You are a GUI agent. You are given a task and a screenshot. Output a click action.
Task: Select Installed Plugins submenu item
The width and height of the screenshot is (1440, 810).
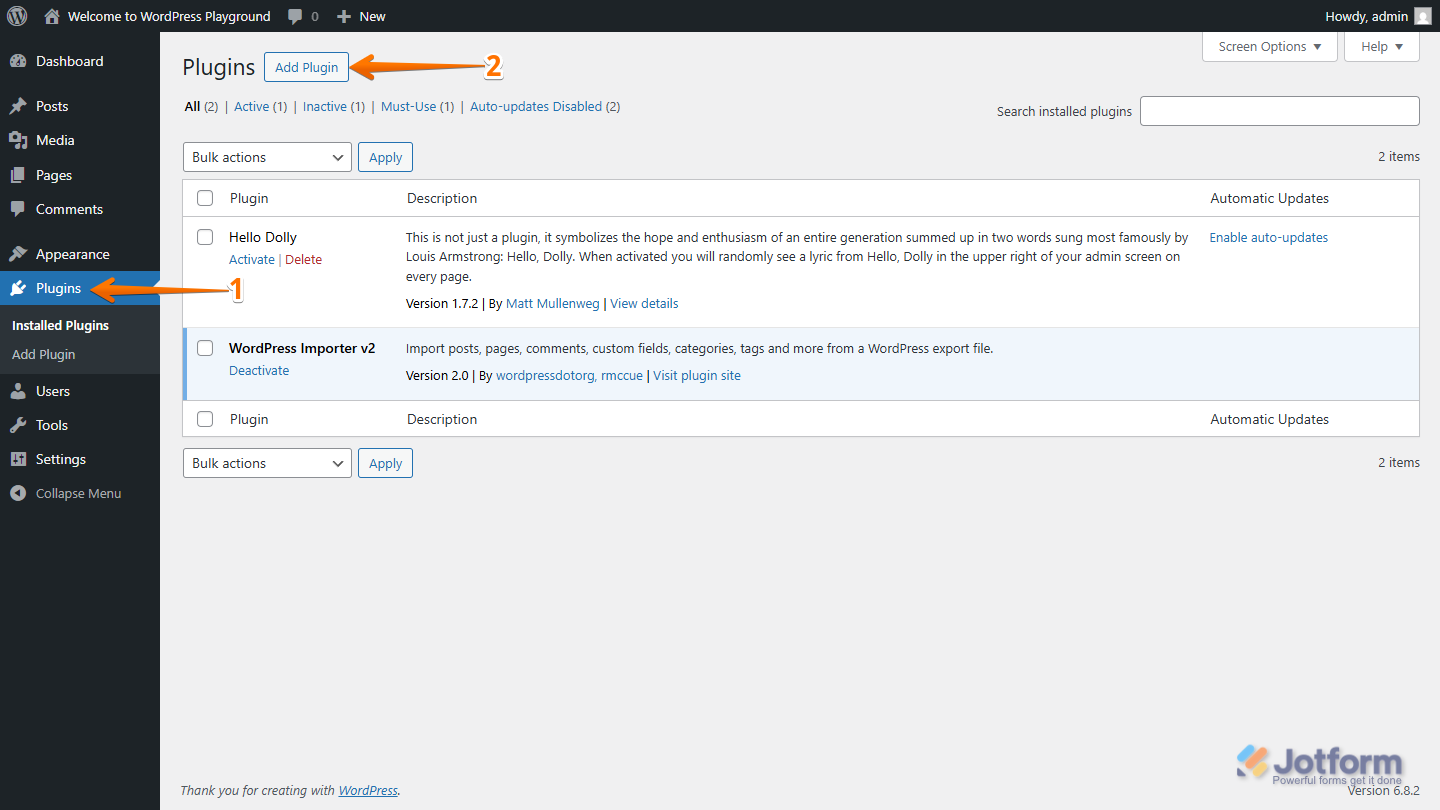[60, 325]
